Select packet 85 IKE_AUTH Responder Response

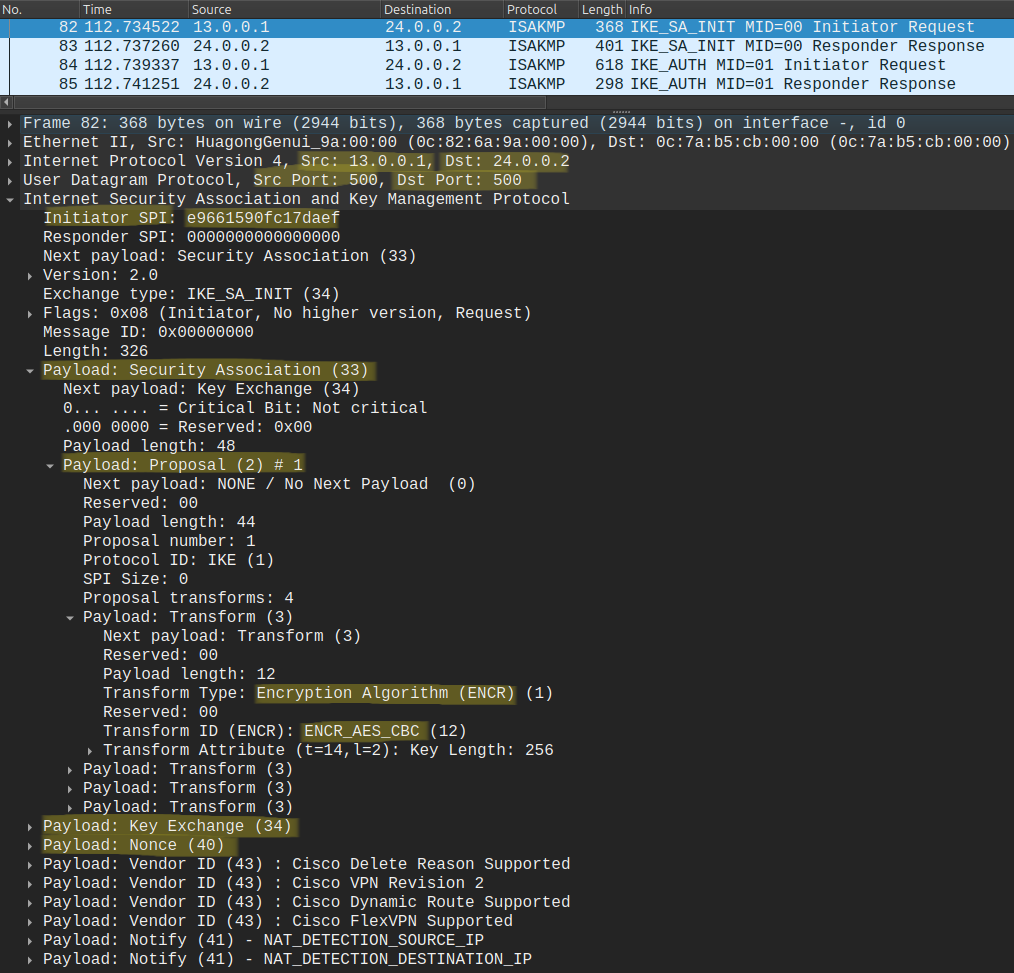[507, 84]
